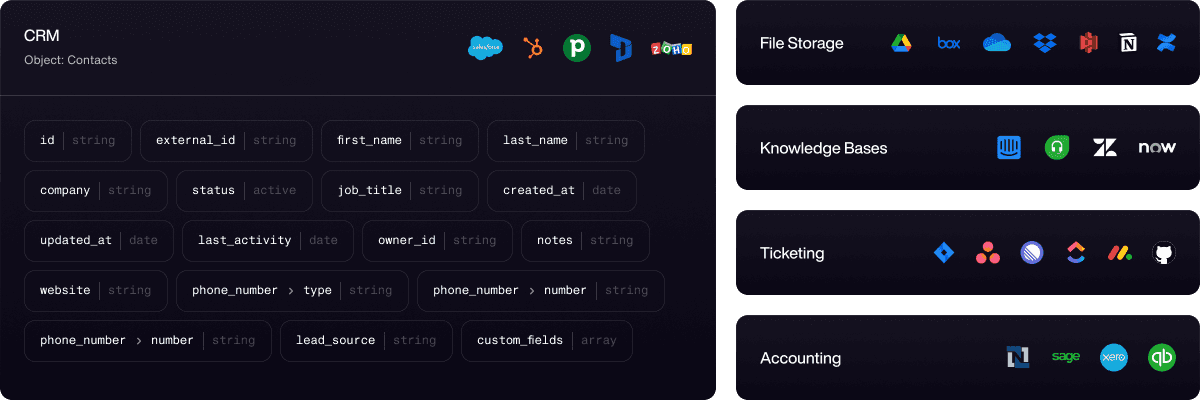Select the Knowledge Bases category
This screenshot has width=1200, height=400.
coord(823,148)
